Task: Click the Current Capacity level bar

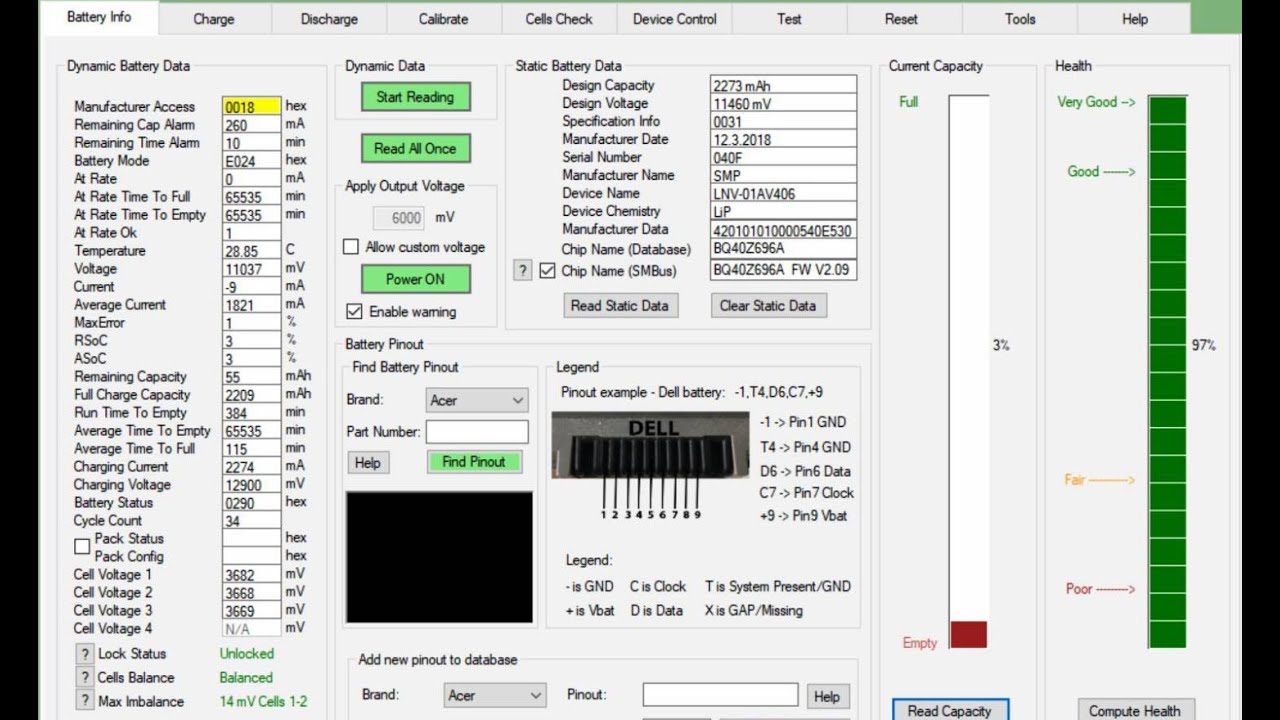Action: (x=968, y=372)
